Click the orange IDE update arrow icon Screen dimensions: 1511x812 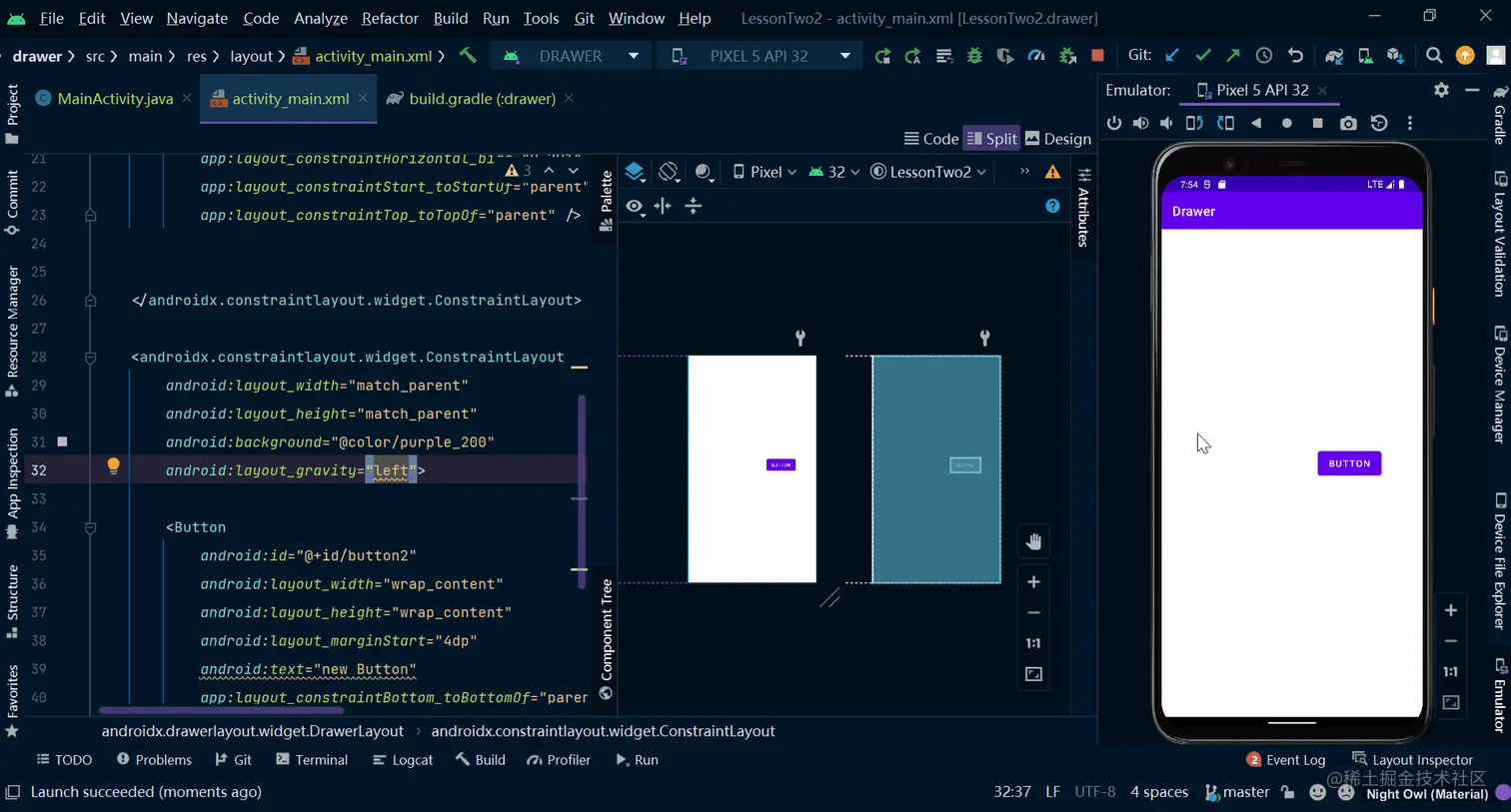click(x=1465, y=56)
